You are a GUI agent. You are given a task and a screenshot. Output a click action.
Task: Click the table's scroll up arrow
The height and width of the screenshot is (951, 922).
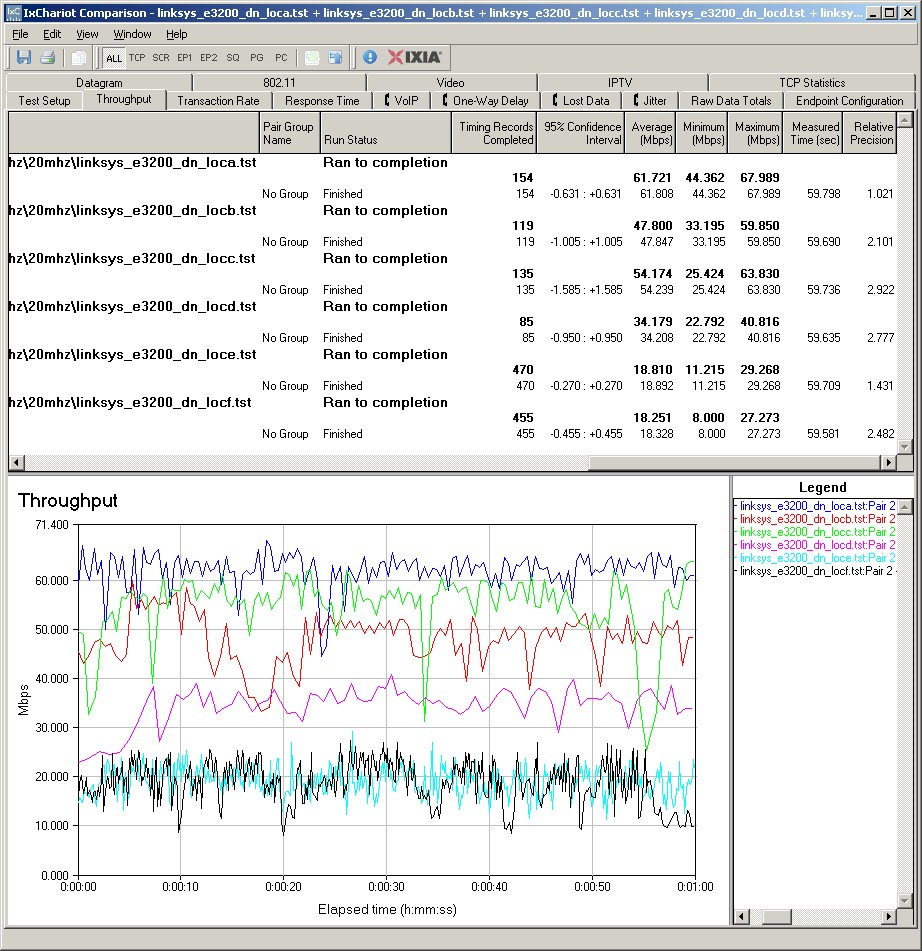905,120
